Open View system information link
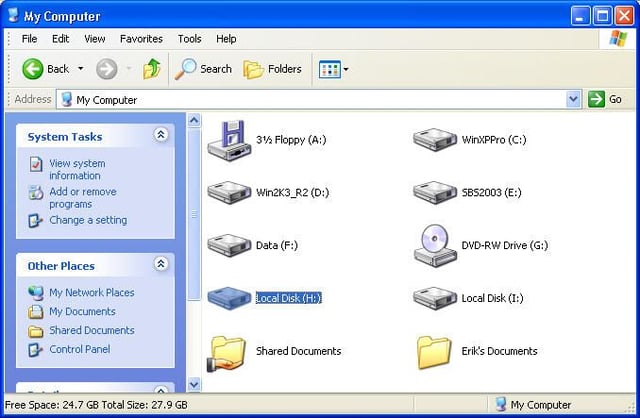Image resolution: width=640 pixels, height=418 pixels. tap(77, 169)
